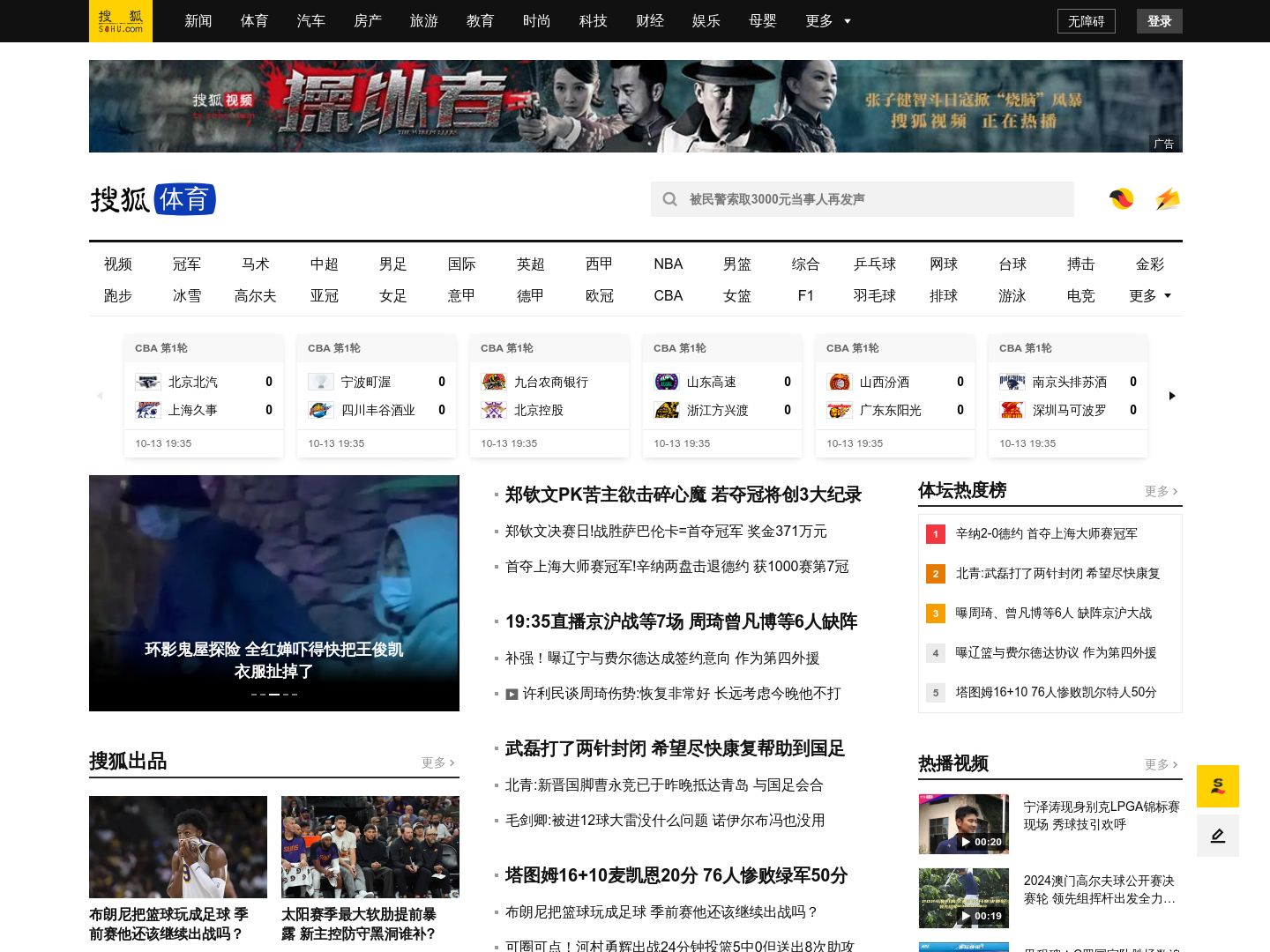Open 体育 in top navigation bar
Screen dimensions: 1270x952
(255, 21)
